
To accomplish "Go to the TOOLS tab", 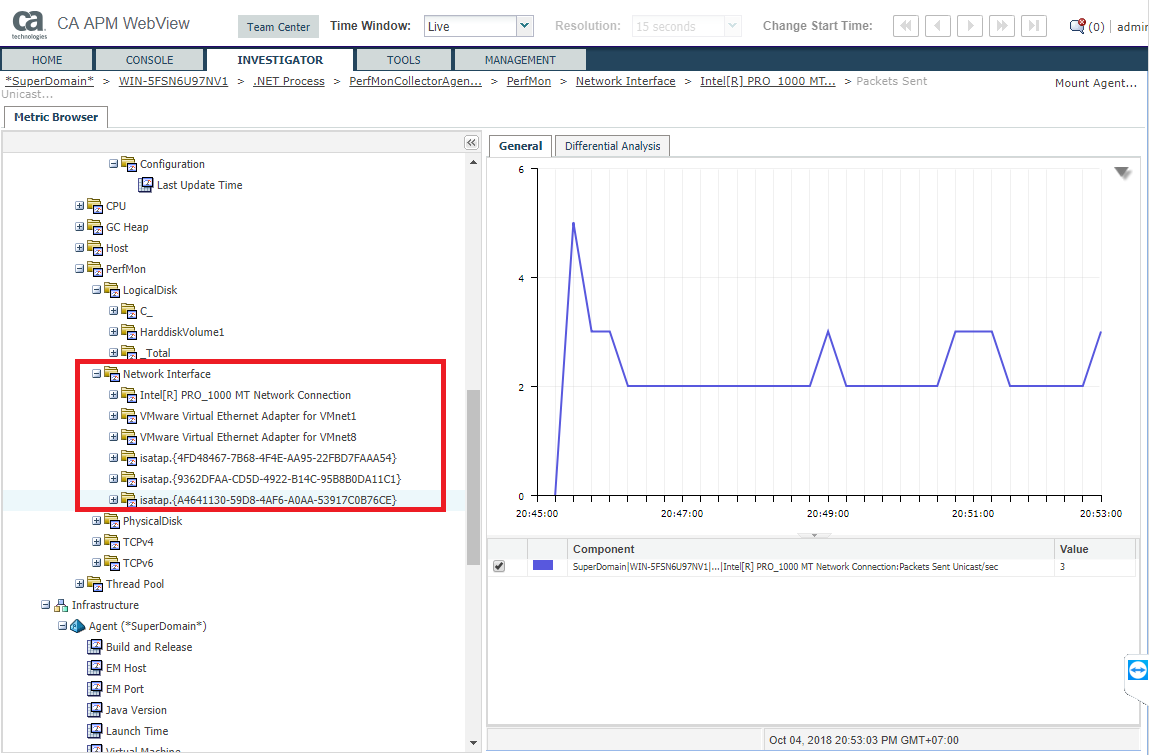I will click(404, 60).
